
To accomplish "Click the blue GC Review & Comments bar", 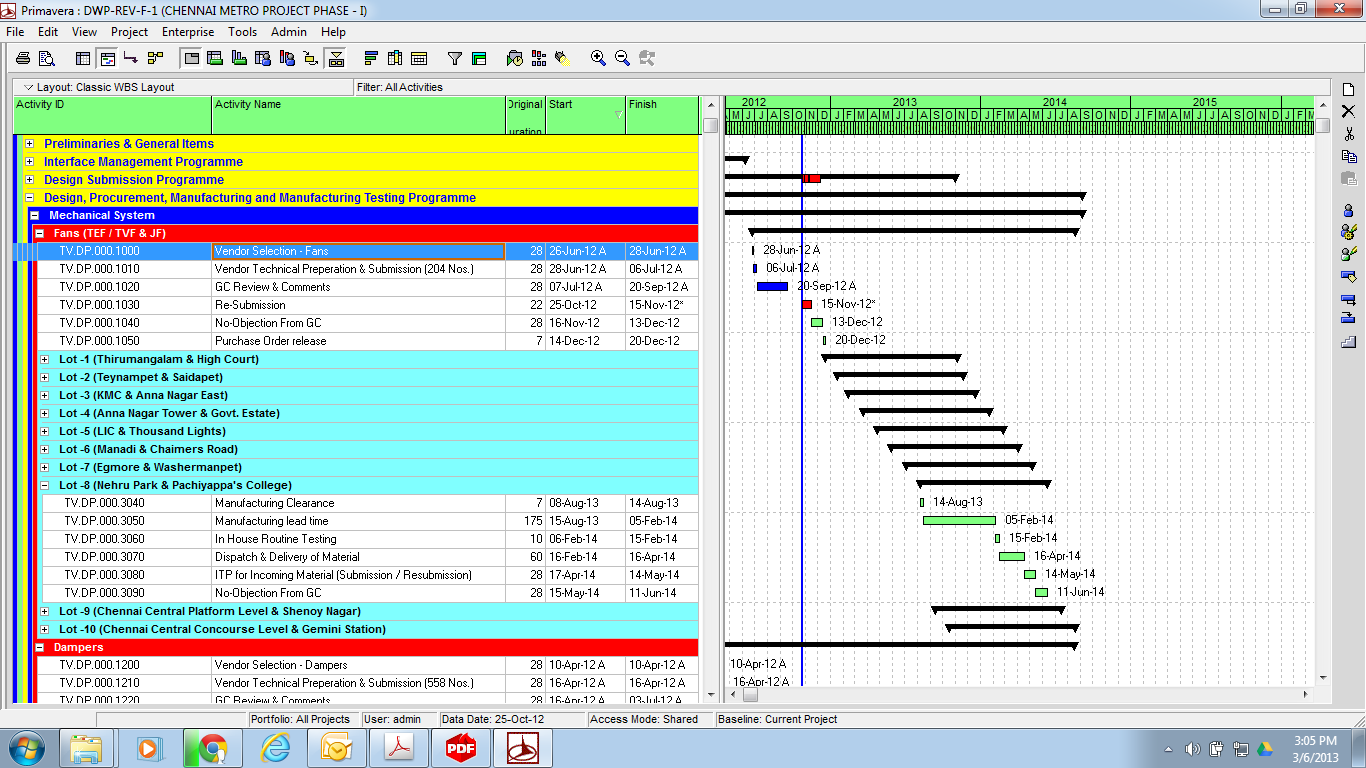I will 772,286.
